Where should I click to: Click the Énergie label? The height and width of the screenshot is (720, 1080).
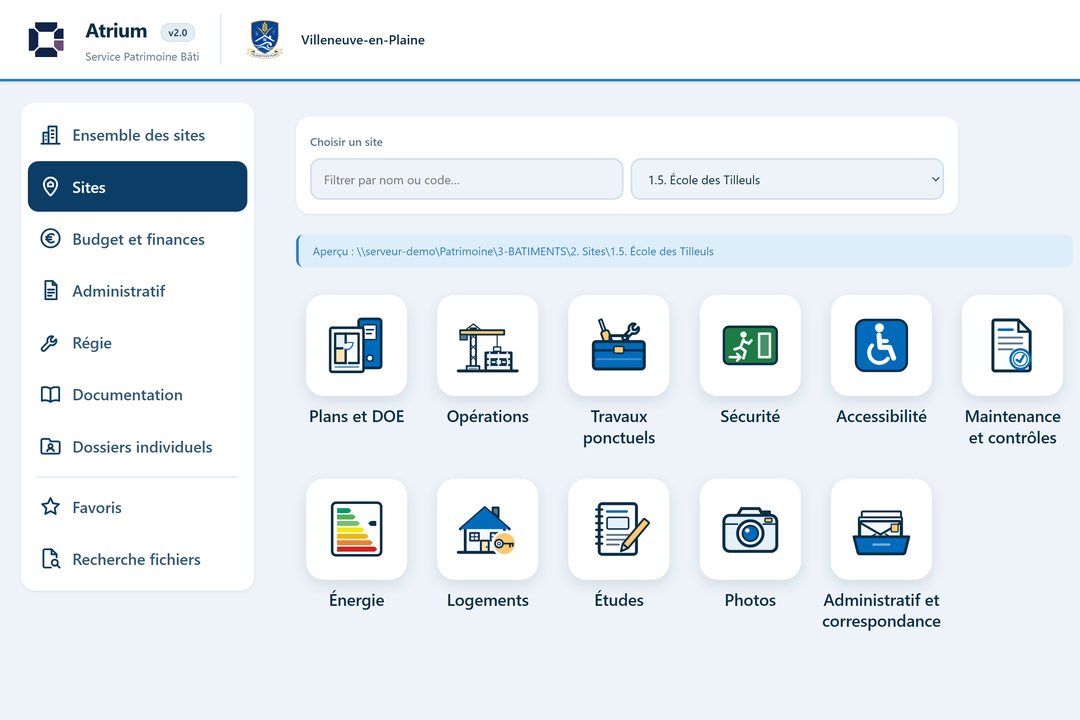tap(356, 599)
